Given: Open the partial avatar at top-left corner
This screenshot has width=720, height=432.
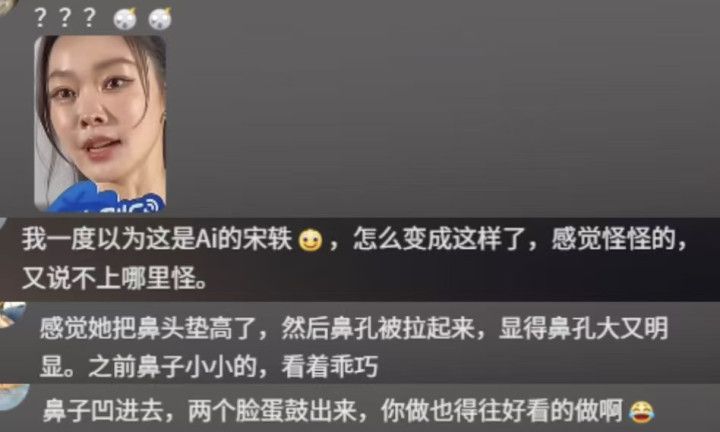Looking at the screenshot, I should point(8,7).
